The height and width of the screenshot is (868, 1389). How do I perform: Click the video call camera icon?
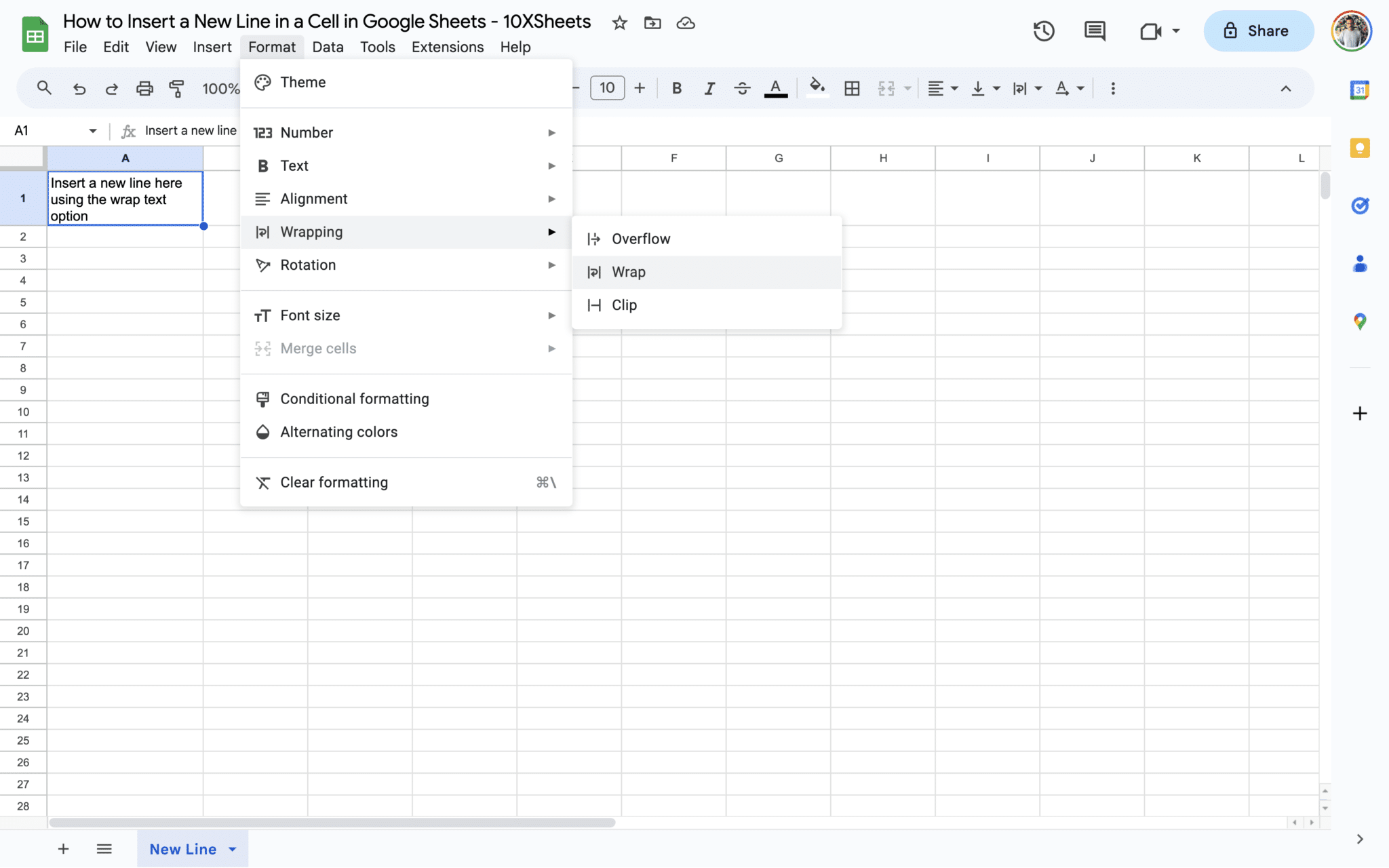click(1150, 31)
